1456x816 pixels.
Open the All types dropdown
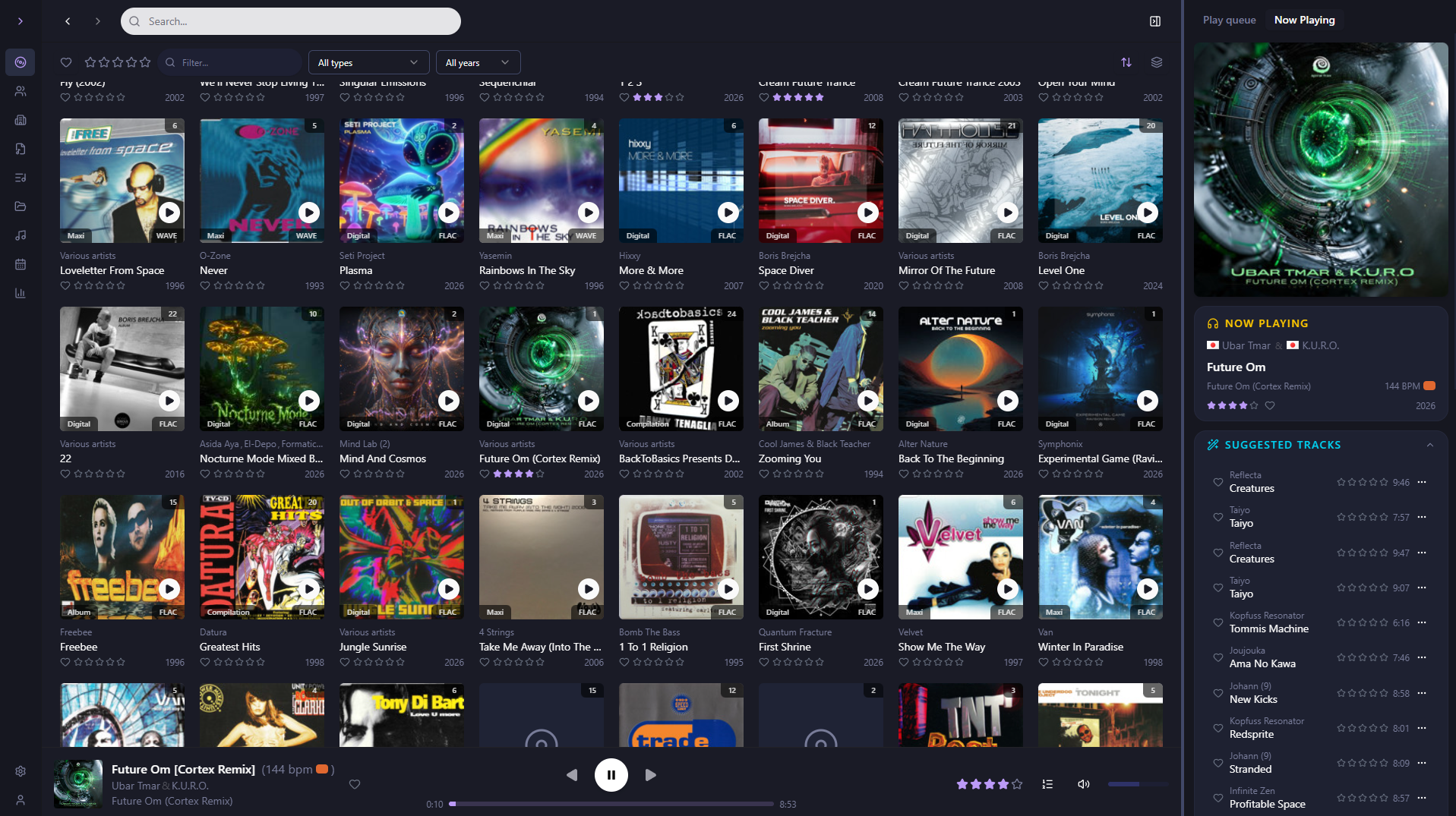point(368,62)
